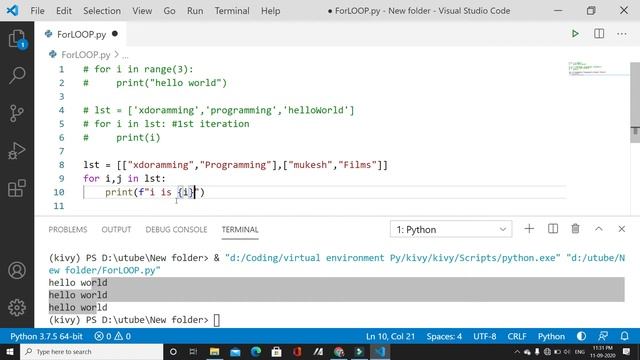Show hidden system tray icons
The image size is (640, 360).
pos(517,352)
